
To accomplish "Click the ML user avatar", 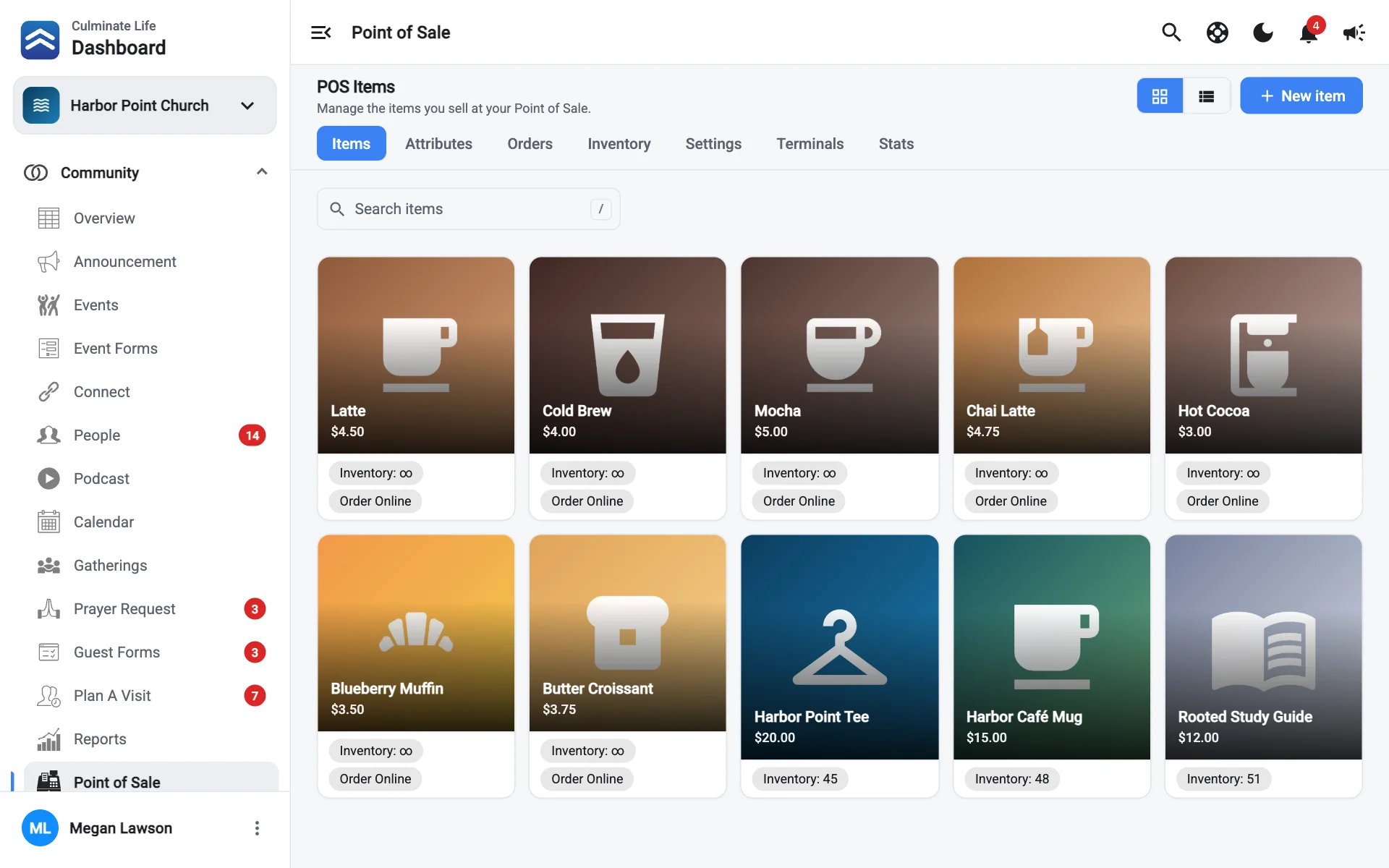I will [40, 828].
